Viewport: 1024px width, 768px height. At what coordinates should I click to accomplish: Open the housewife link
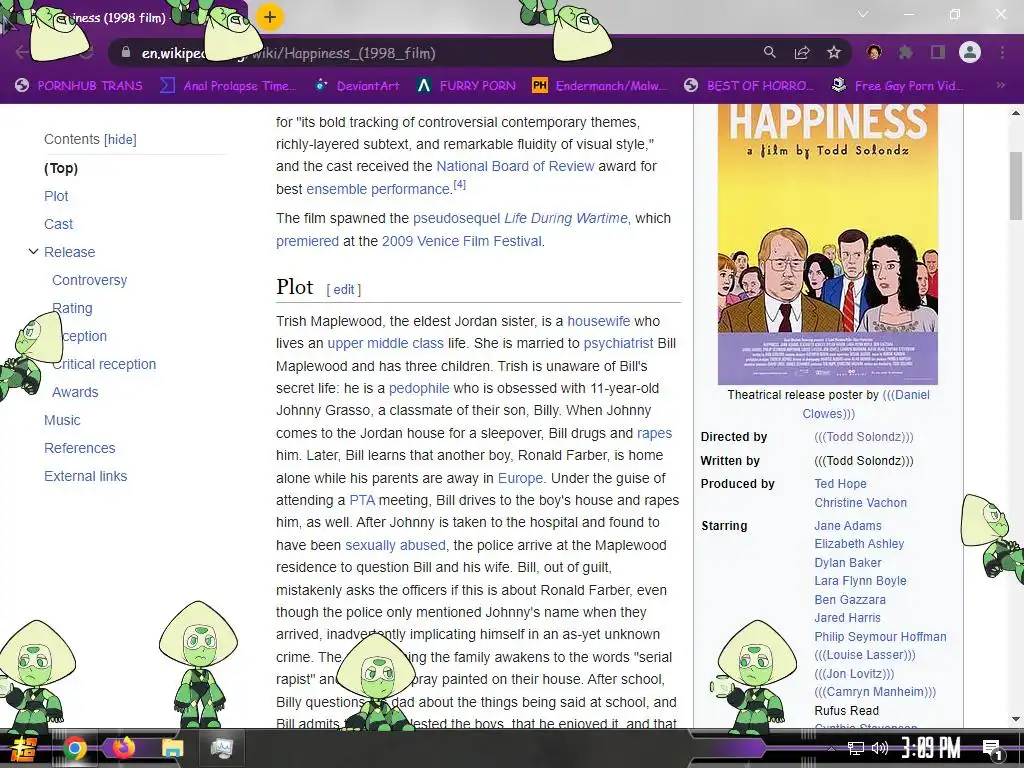(599, 321)
